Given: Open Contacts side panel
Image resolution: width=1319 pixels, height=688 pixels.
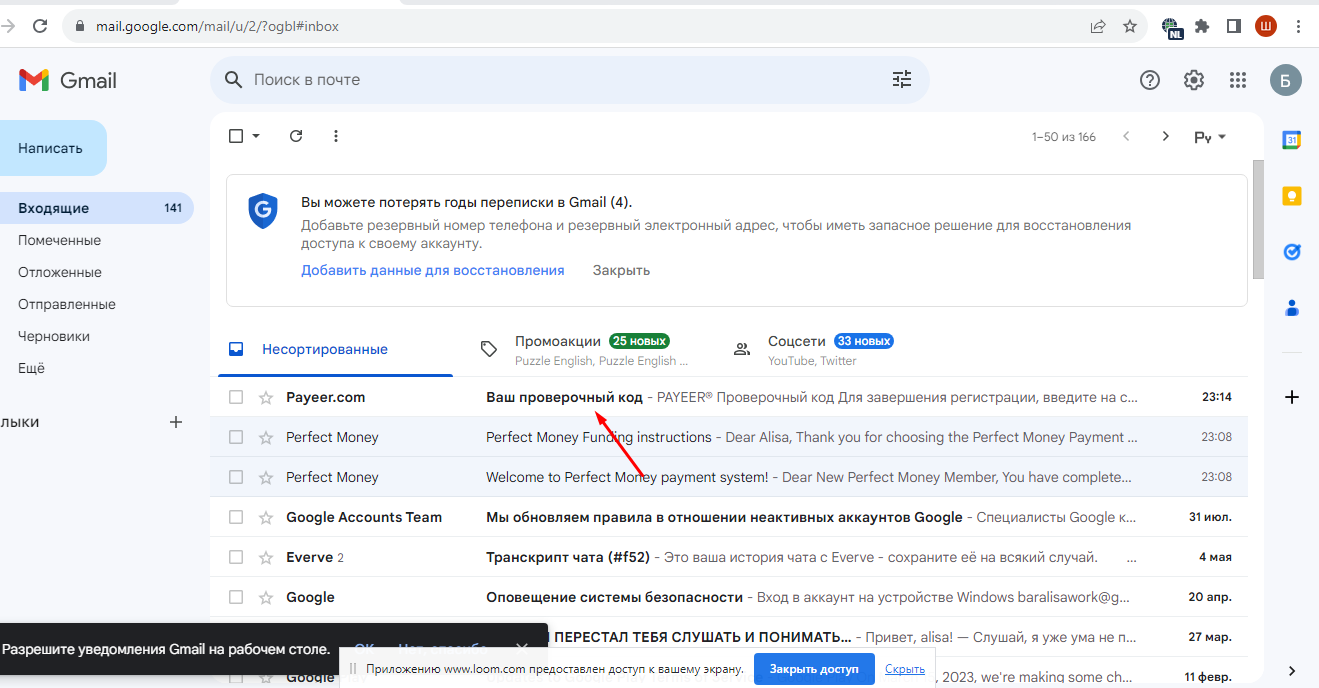Looking at the screenshot, I should click(x=1291, y=308).
